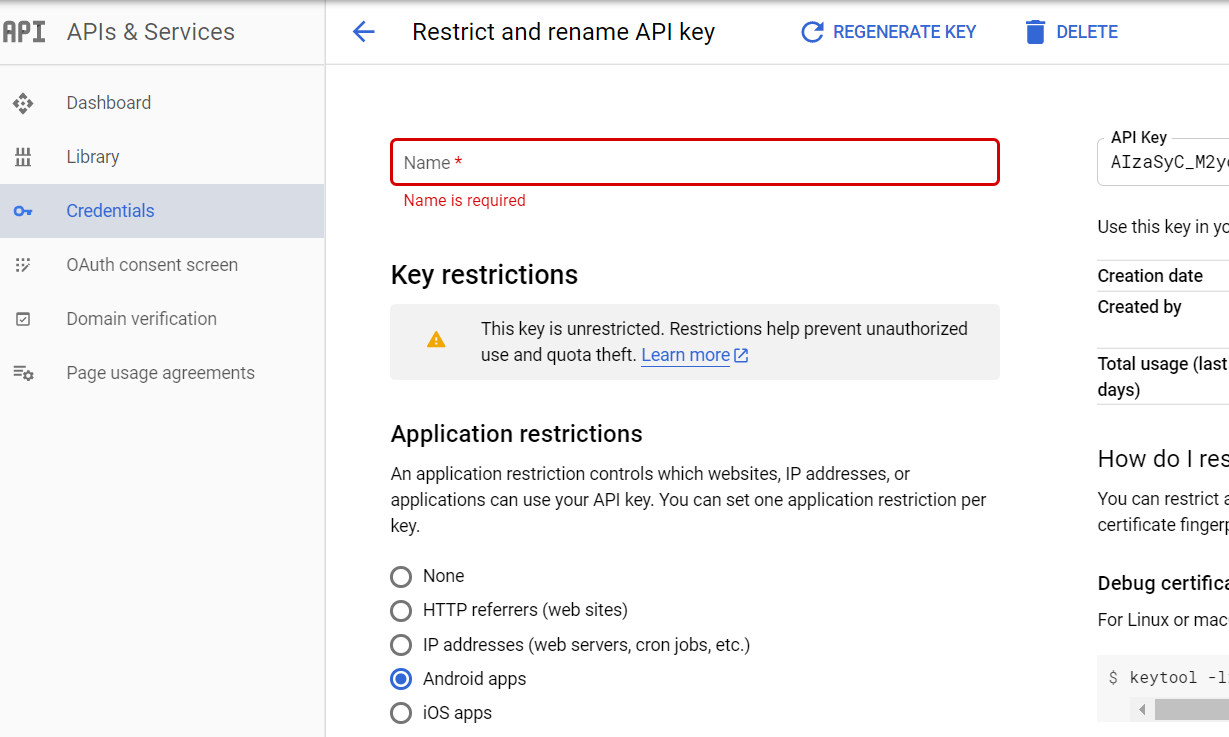Open the Learn more link
The image size is (1229, 737).
tap(686, 355)
